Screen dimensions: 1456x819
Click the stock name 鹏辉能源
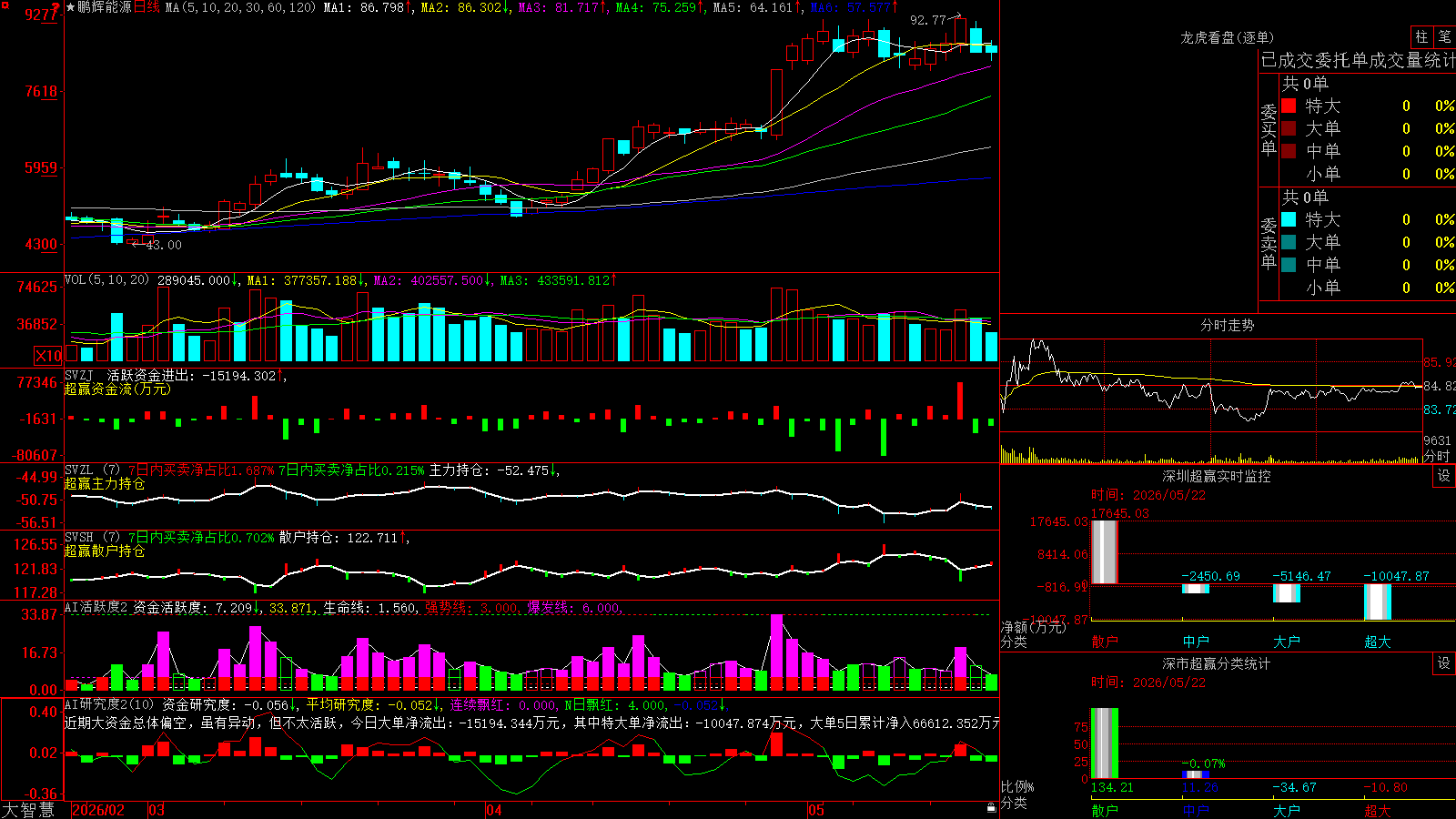tap(105, 7)
